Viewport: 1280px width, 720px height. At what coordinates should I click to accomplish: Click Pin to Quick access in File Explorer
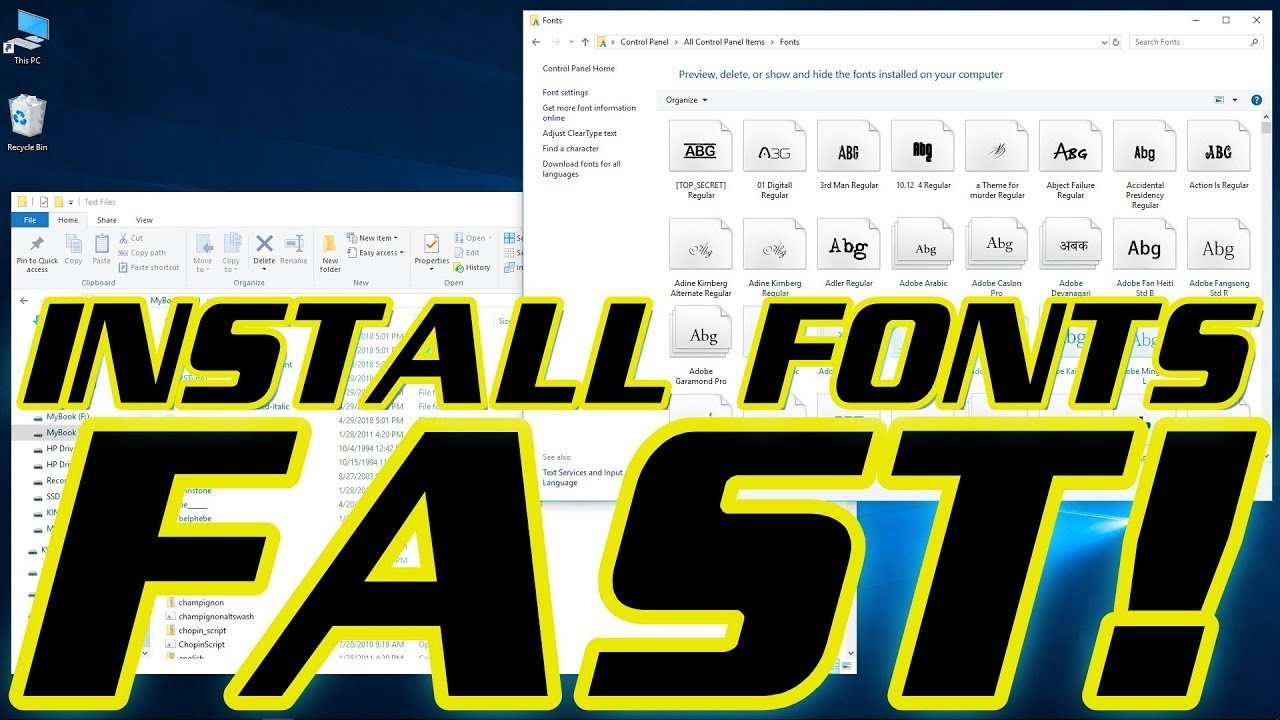coord(37,255)
